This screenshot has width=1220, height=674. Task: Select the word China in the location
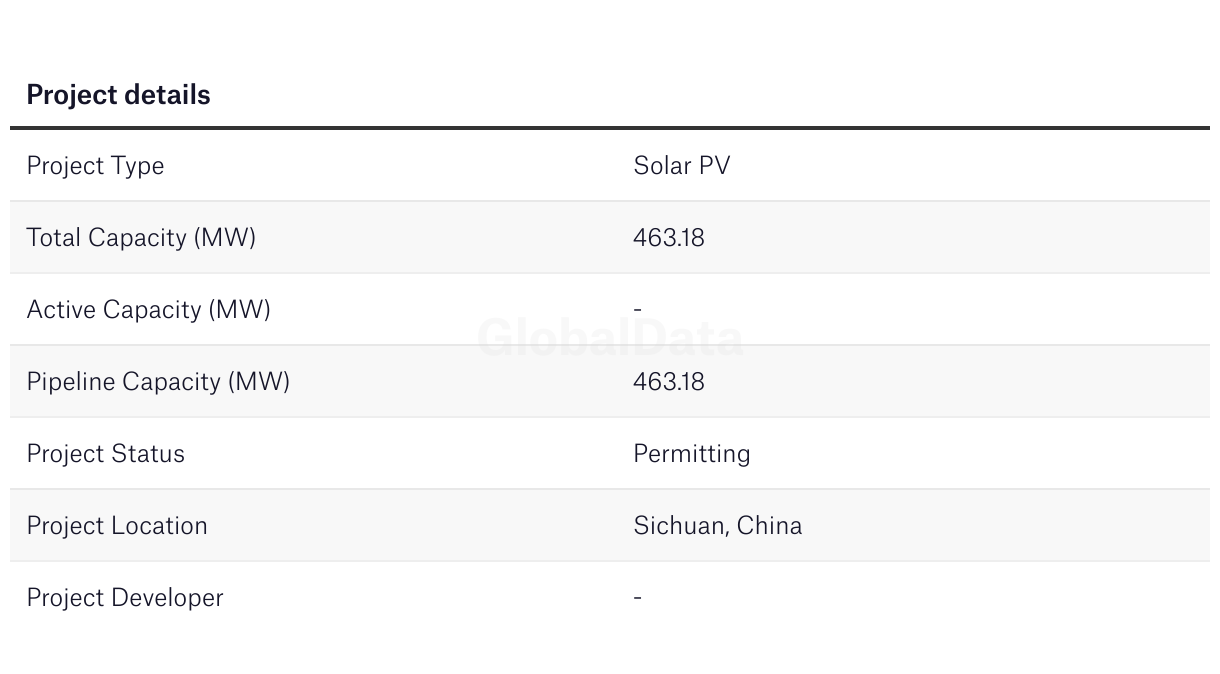770,526
